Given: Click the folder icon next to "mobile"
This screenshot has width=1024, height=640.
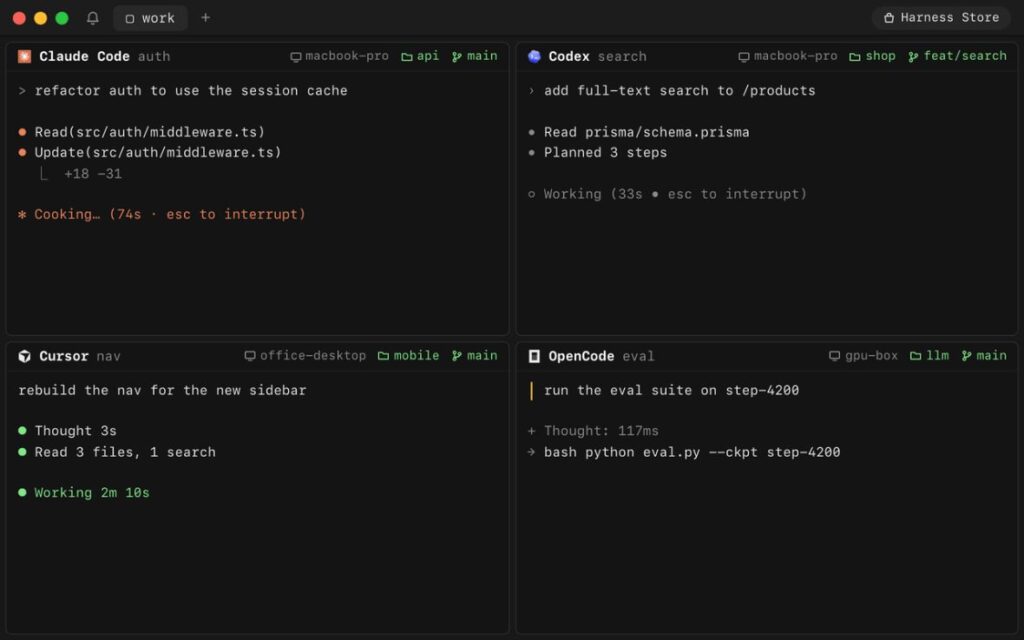Looking at the screenshot, I should point(383,356).
